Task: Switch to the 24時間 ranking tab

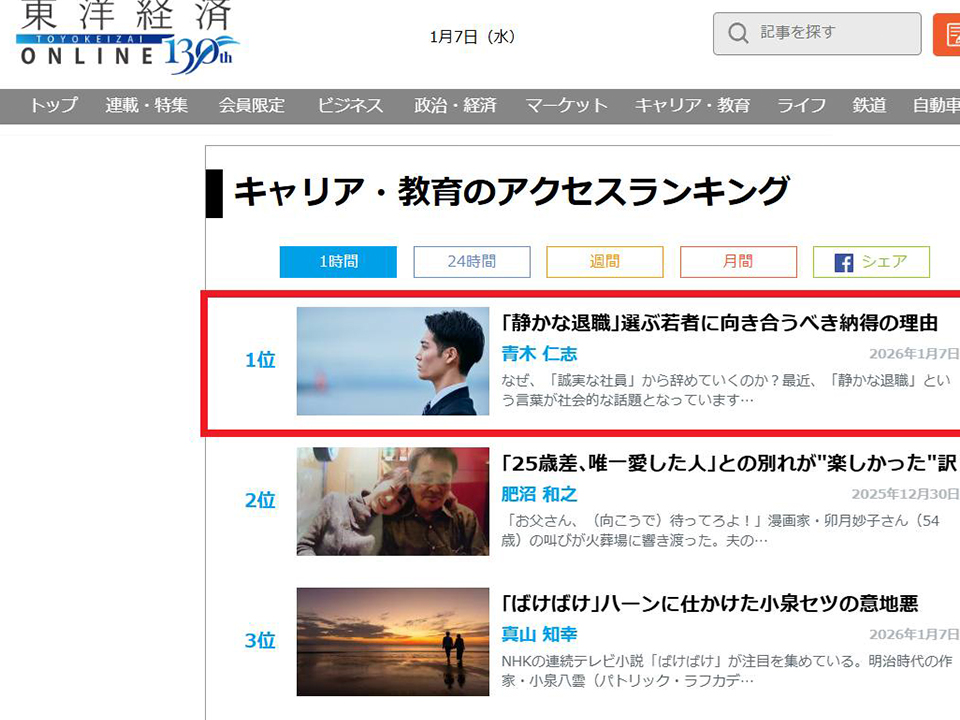Action: tap(471, 262)
